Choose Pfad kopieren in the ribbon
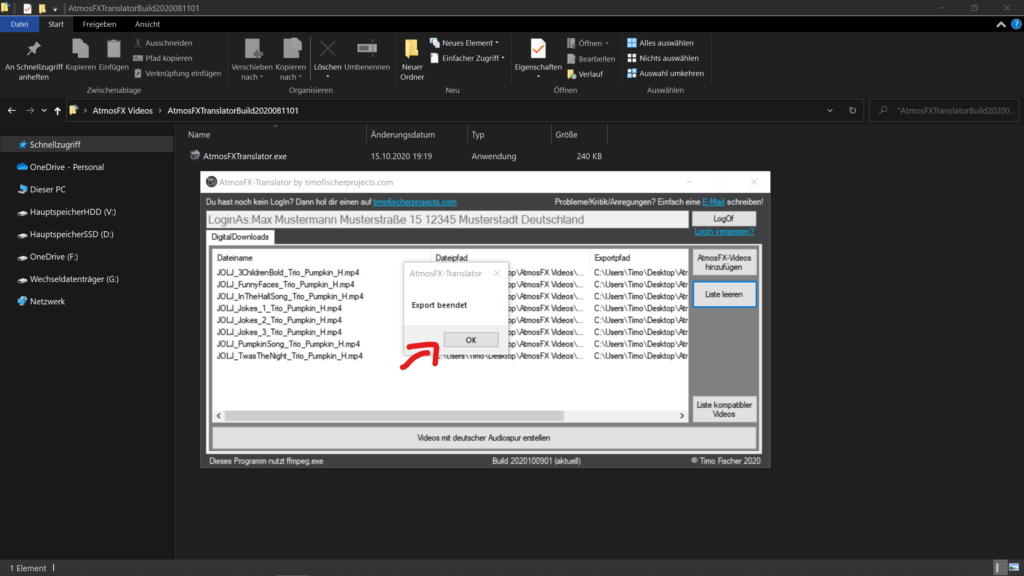The image size is (1024, 576). click(163, 58)
